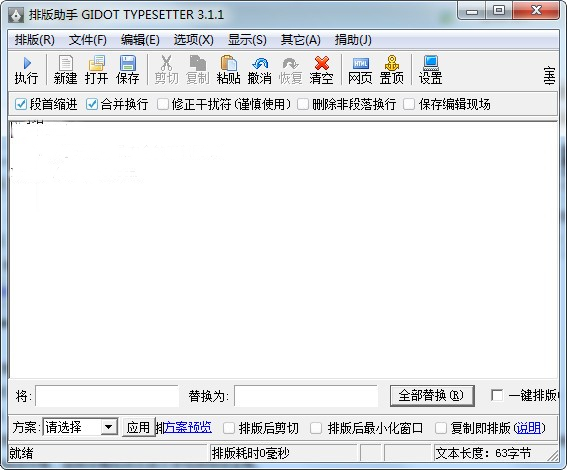
Task: Enable 排版后剪切 checkbox
Action: point(229,428)
